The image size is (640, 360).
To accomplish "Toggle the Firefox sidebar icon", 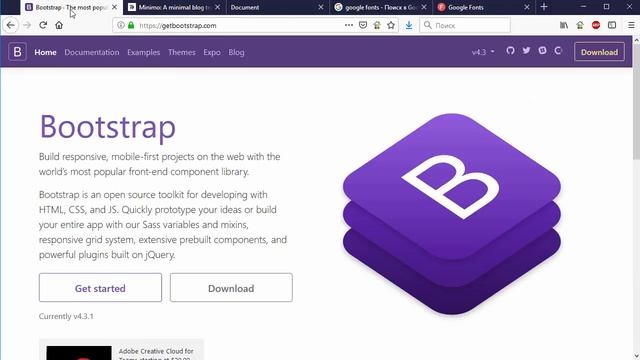I will tap(612, 25).
